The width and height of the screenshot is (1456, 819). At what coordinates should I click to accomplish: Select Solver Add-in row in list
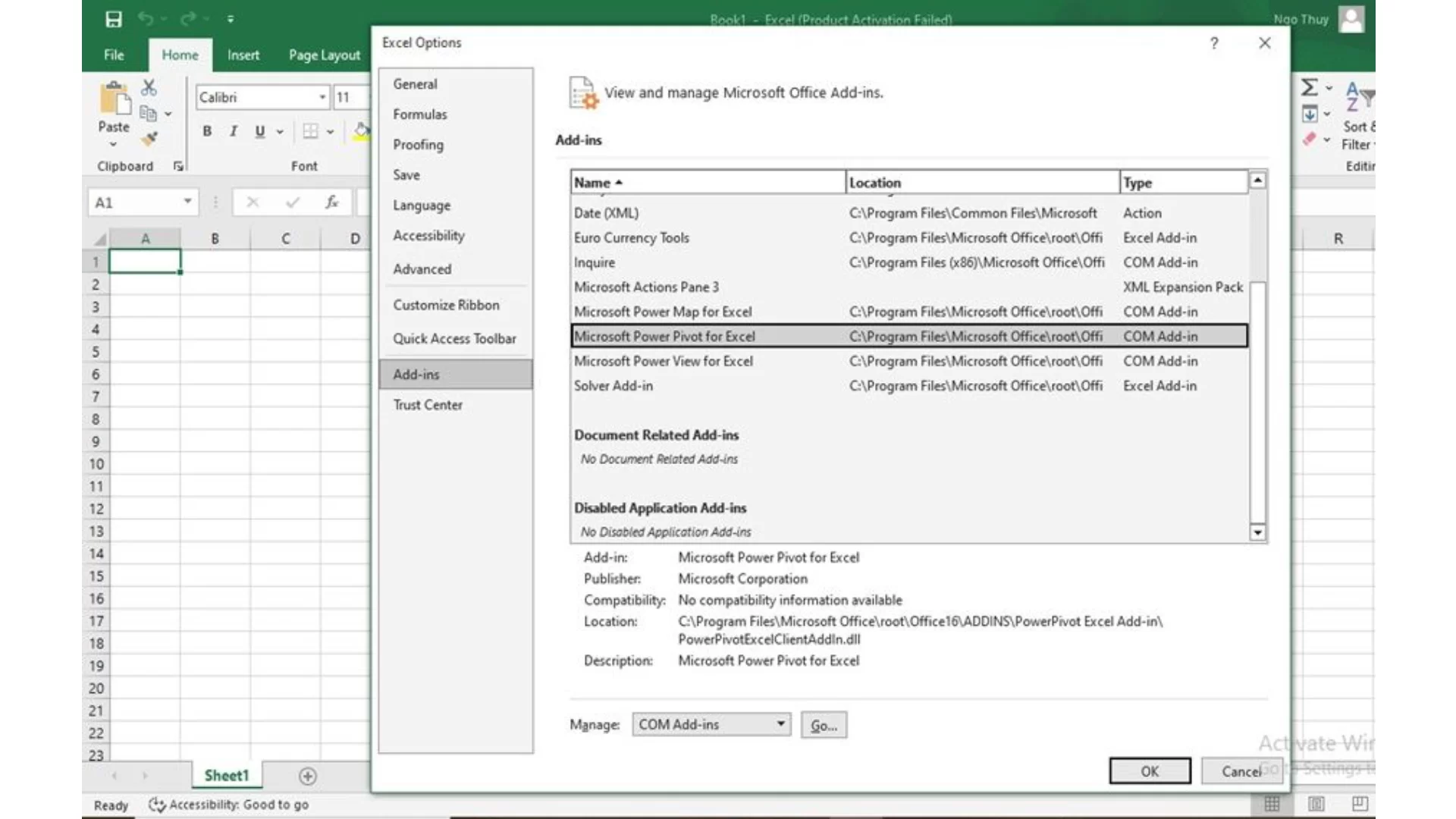[613, 386]
